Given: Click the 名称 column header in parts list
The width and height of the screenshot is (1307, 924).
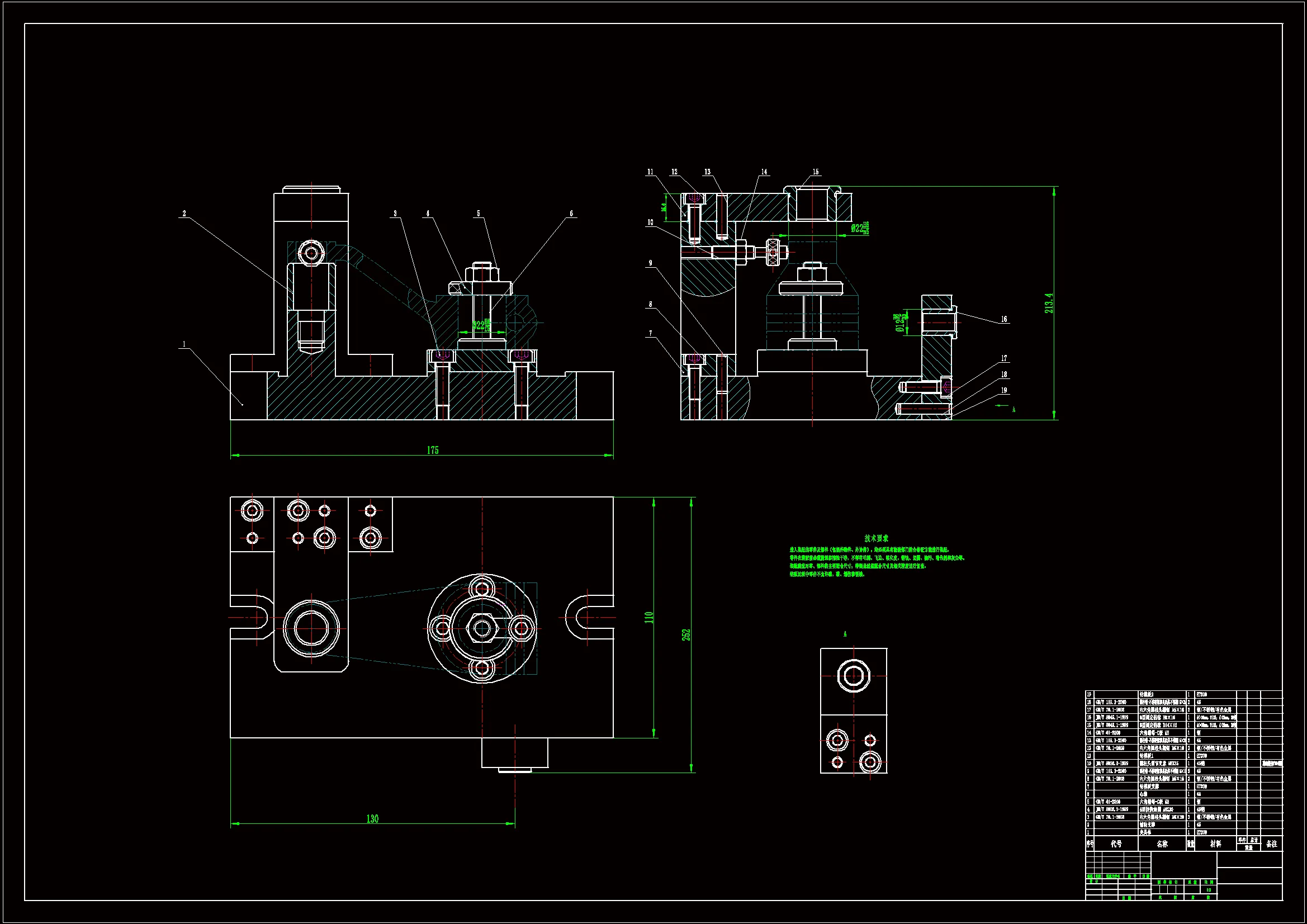Looking at the screenshot, I should [1162, 844].
